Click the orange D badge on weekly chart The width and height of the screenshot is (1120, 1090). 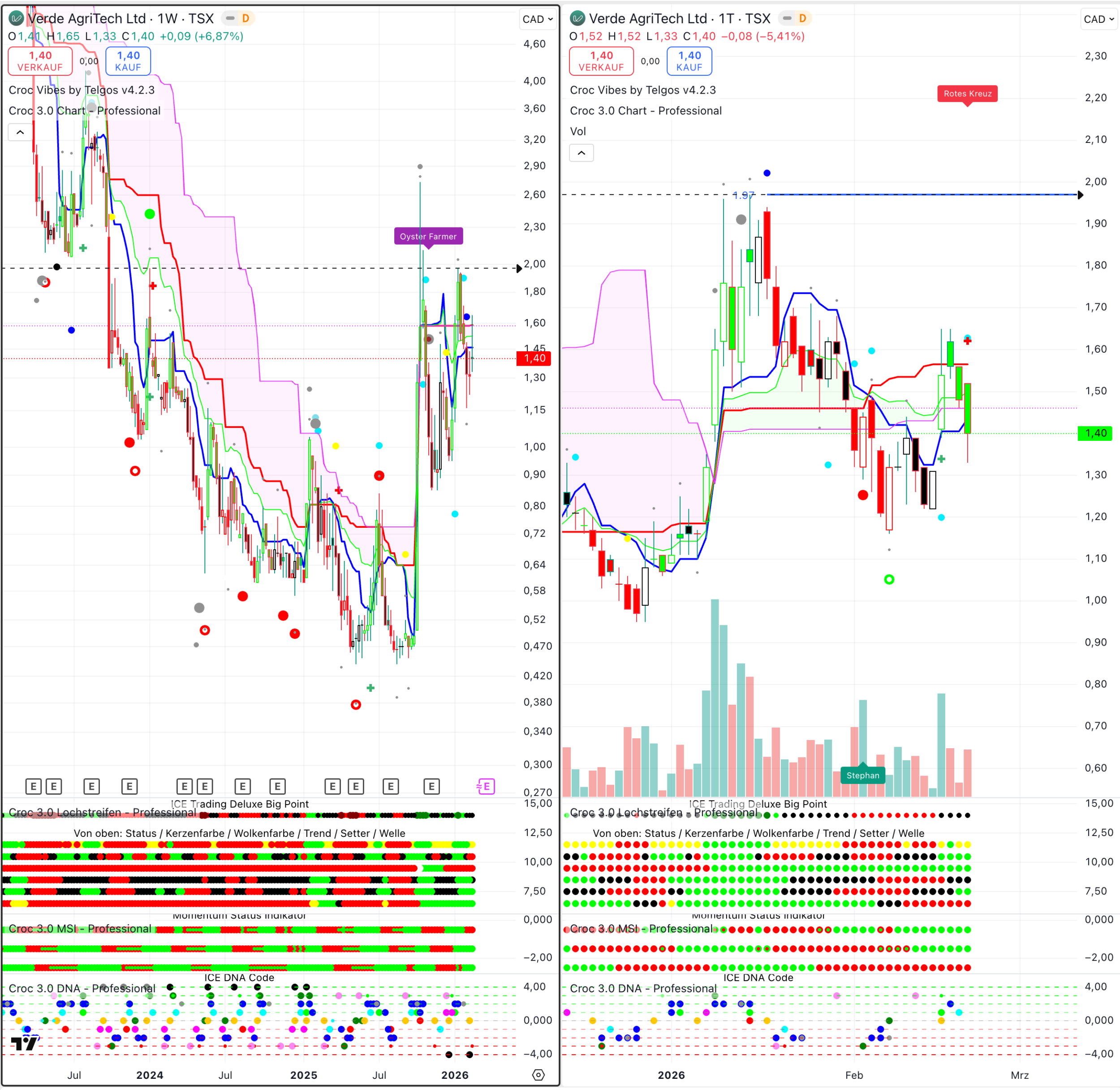(246, 18)
